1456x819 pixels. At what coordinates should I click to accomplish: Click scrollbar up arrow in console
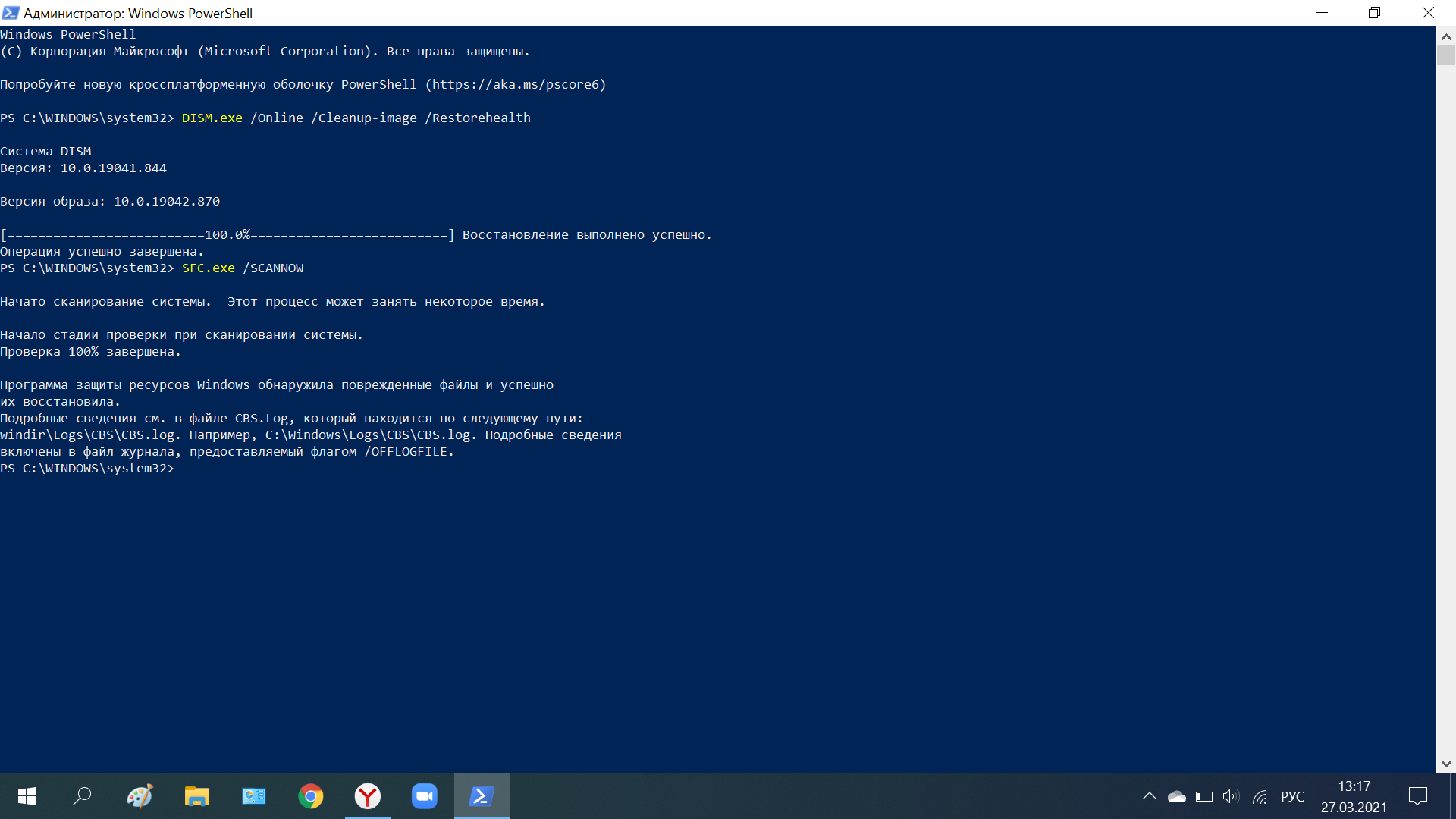click(1446, 36)
